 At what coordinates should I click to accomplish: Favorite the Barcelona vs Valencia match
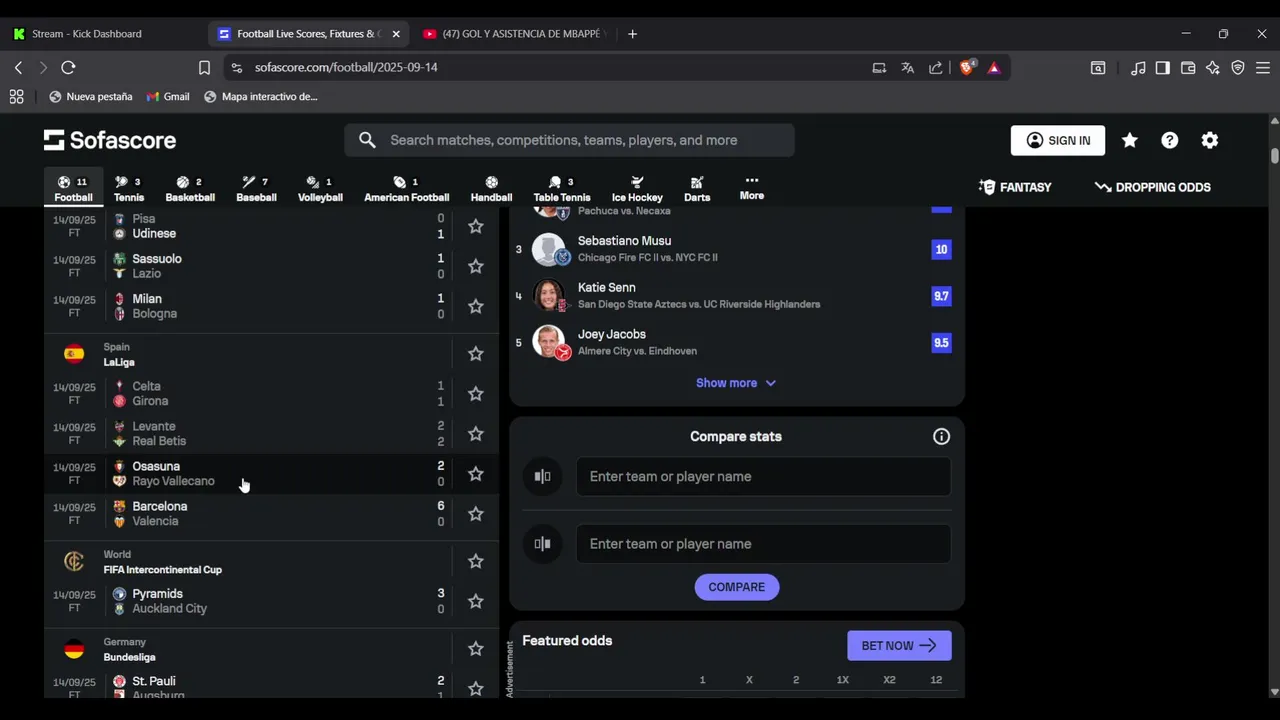(476, 514)
